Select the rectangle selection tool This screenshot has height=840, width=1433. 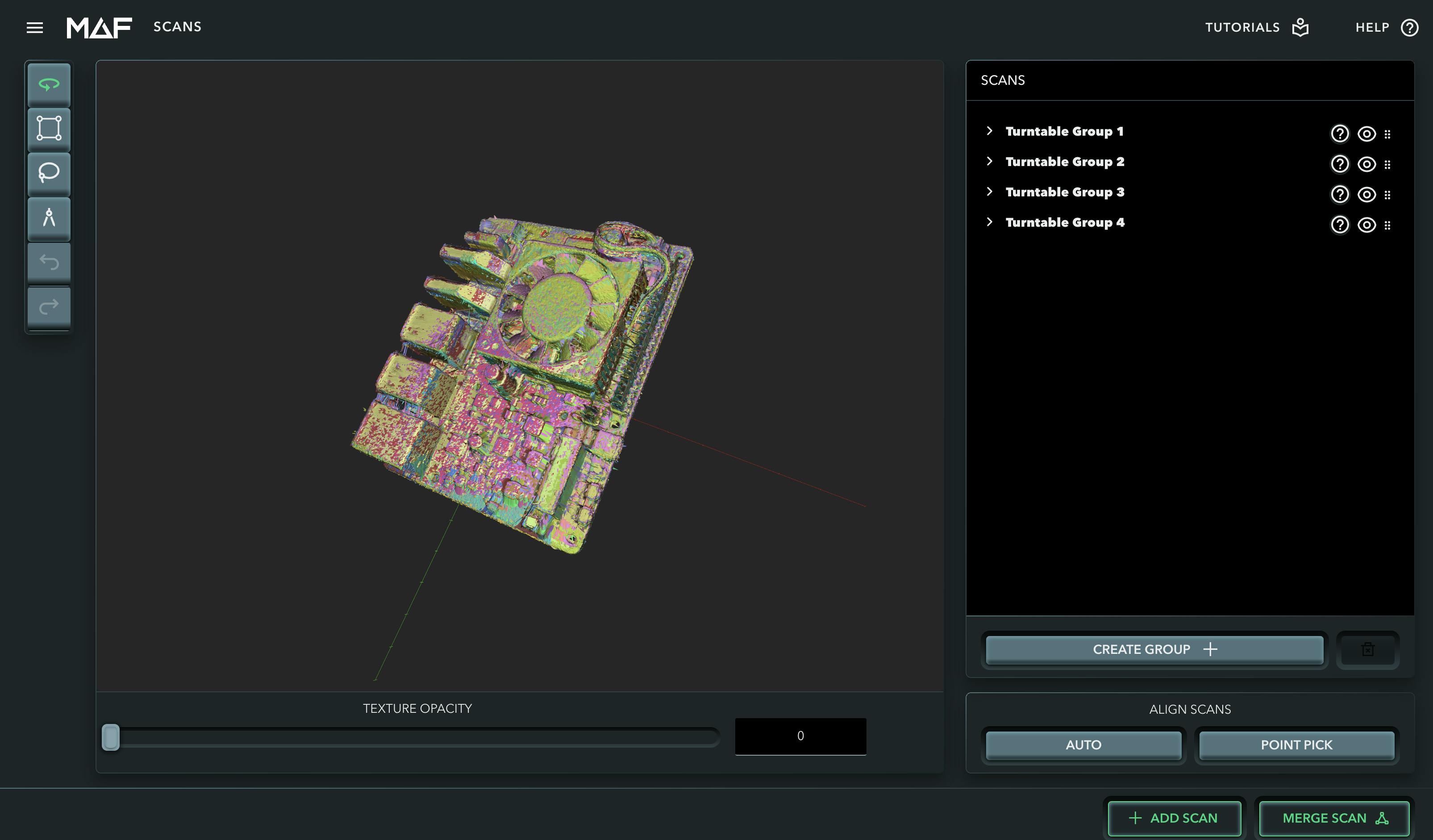49,129
